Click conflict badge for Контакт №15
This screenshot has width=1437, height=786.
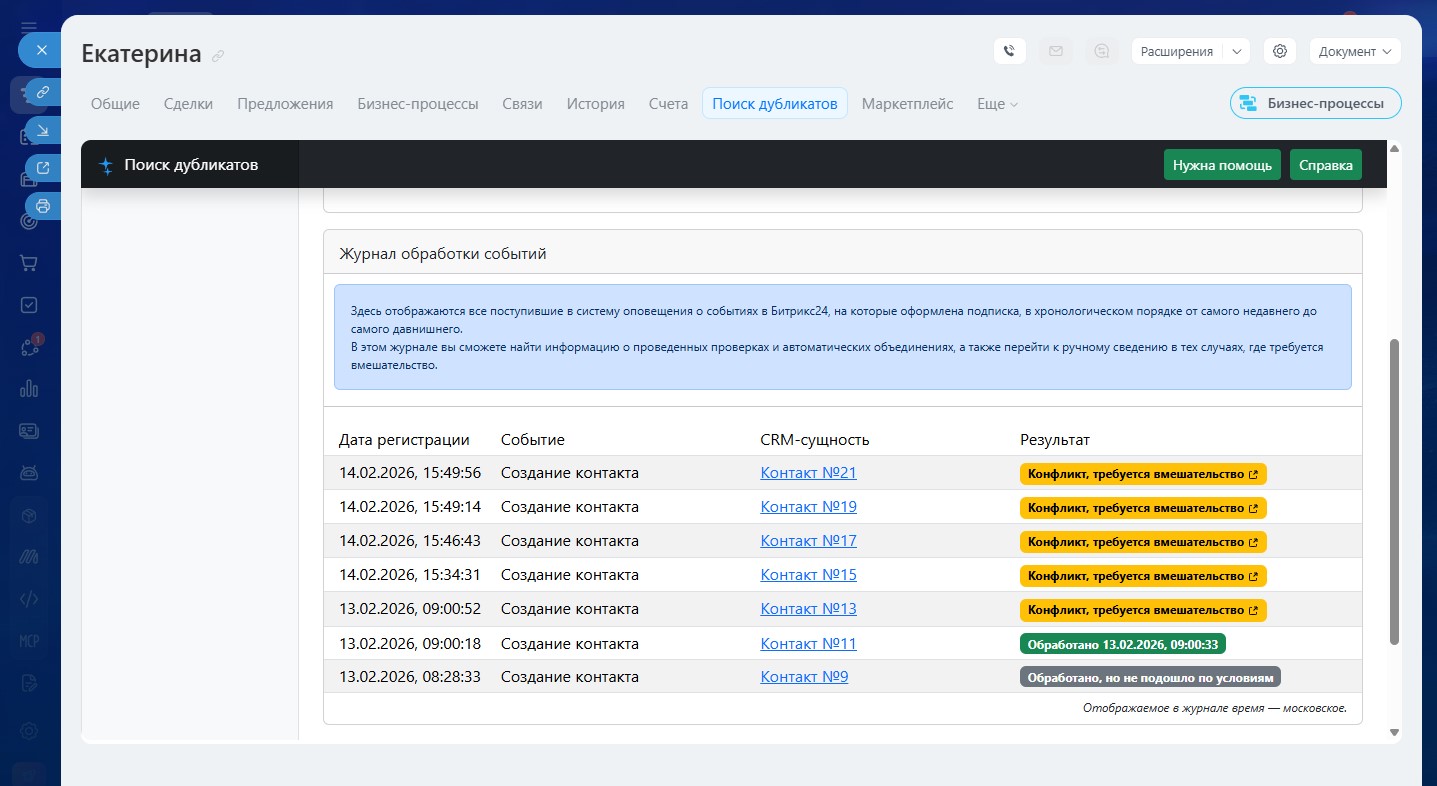pos(1142,576)
